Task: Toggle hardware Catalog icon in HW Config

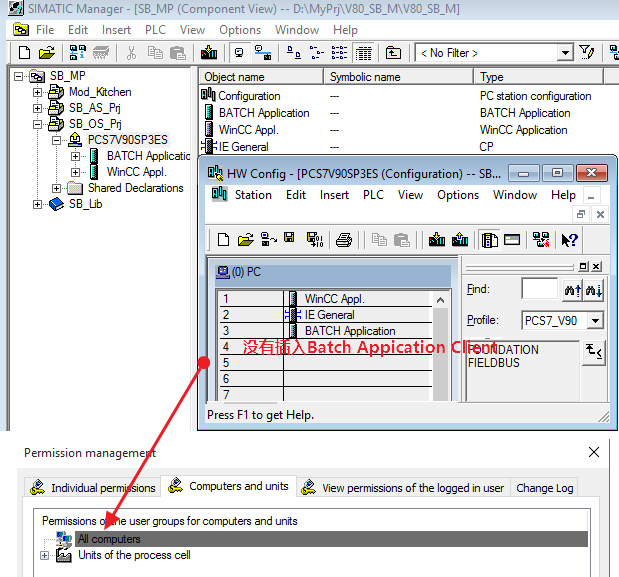Action: 490,240
